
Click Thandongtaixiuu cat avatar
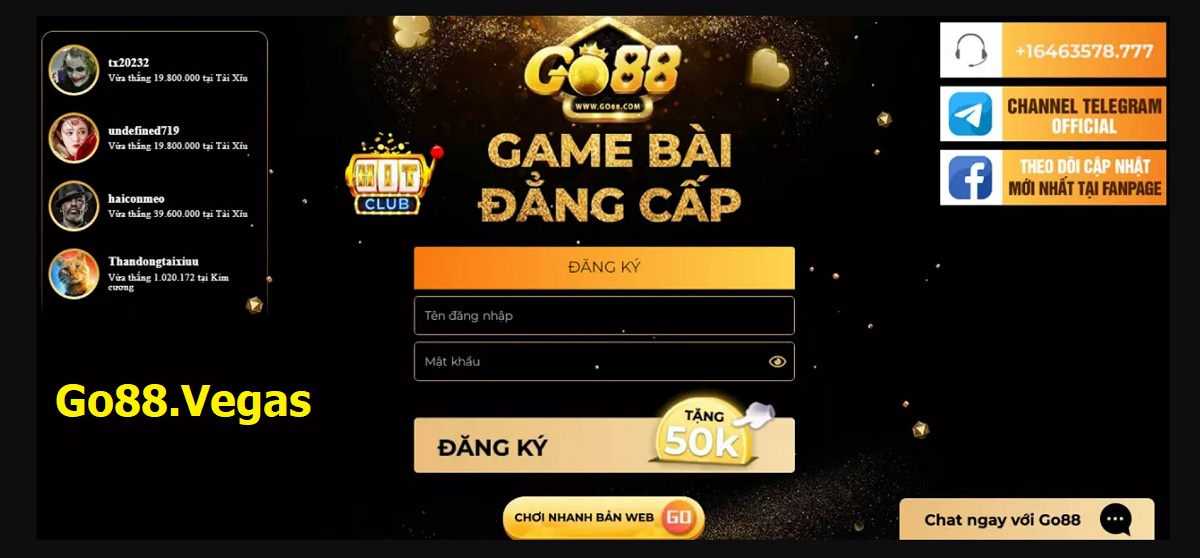point(74,274)
